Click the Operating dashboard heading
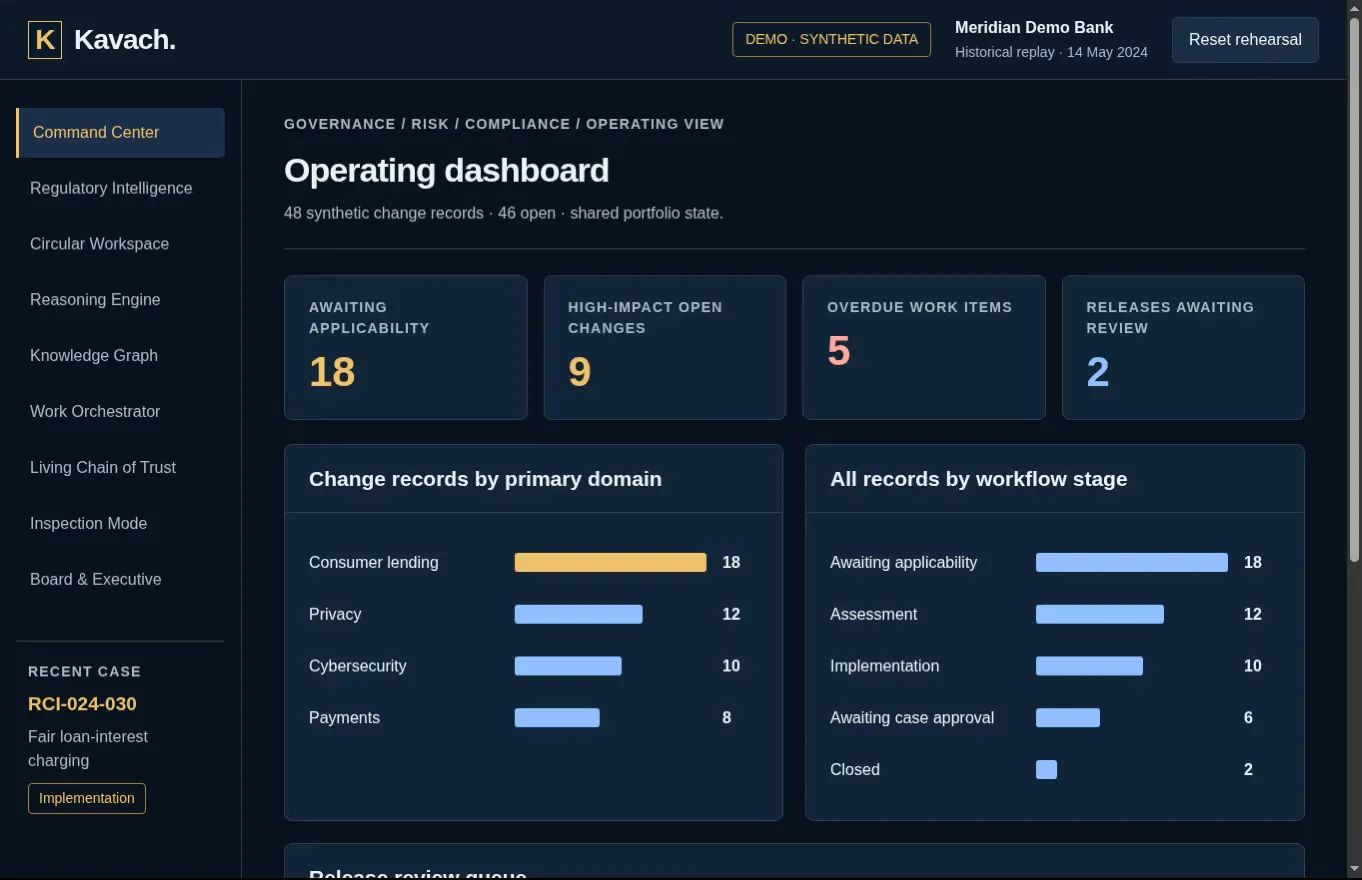Viewport: 1362px width, 880px height. click(446, 170)
